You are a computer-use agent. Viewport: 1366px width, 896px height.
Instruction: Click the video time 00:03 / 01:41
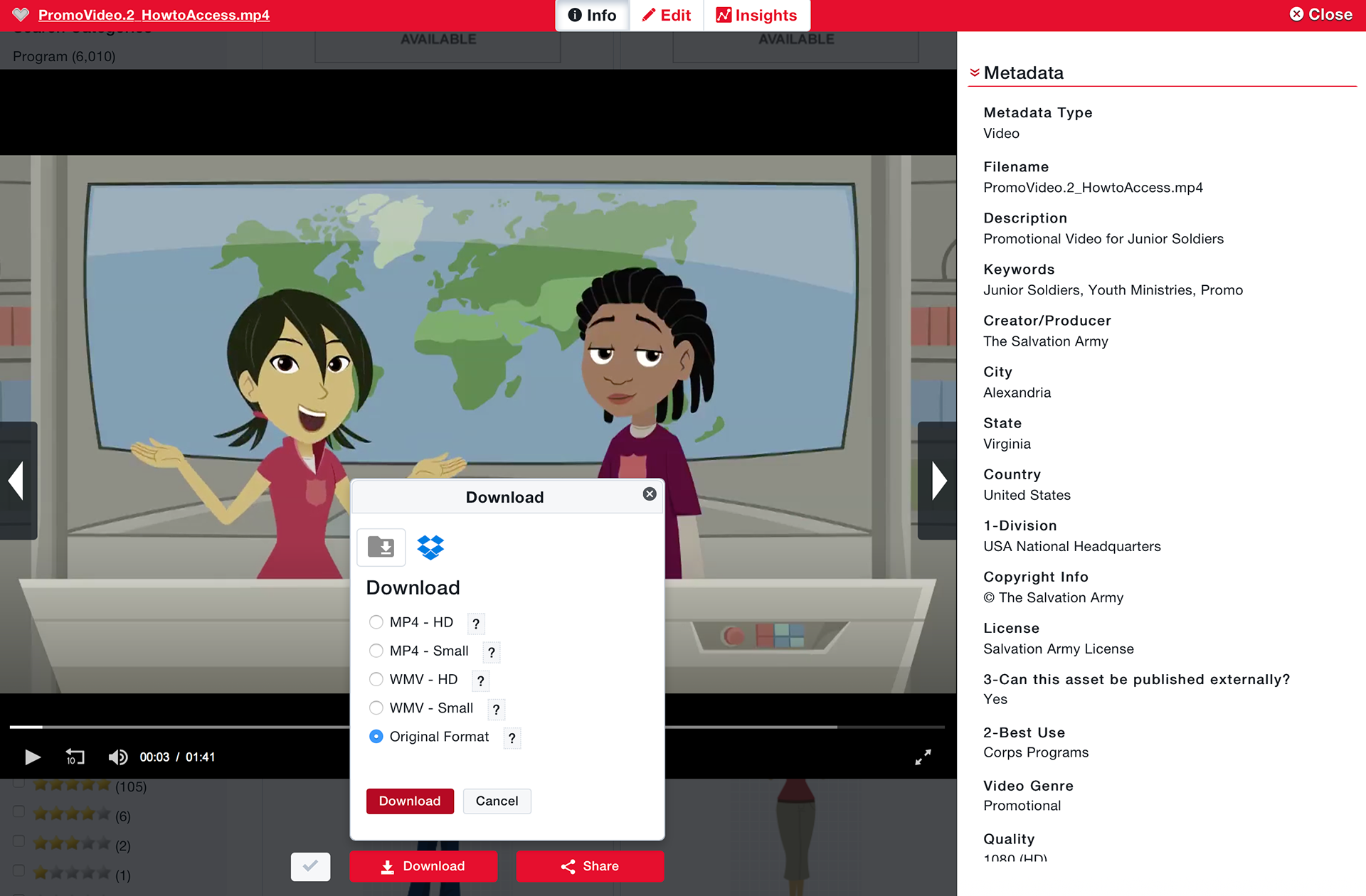click(177, 757)
